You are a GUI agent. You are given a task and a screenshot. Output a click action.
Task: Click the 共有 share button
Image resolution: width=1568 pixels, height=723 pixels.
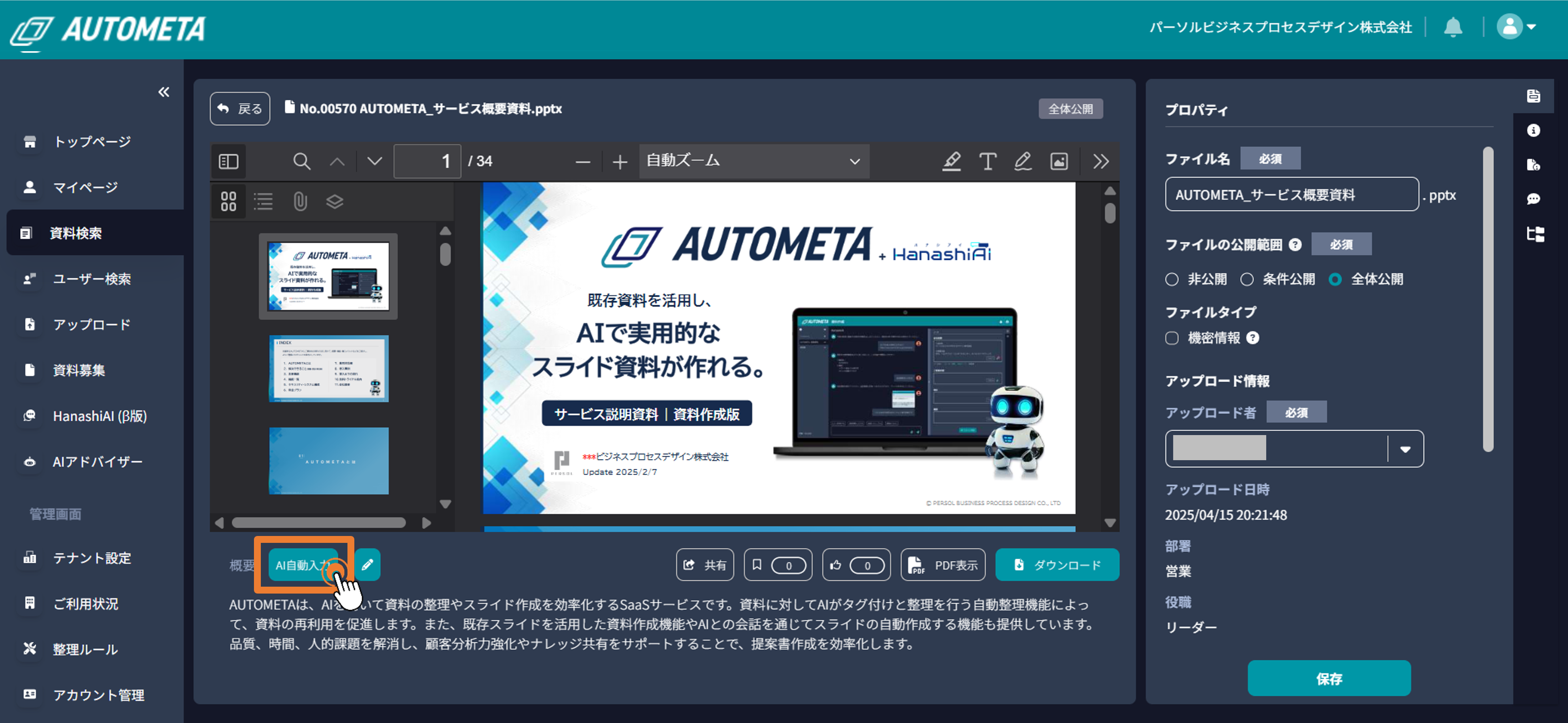coord(705,565)
